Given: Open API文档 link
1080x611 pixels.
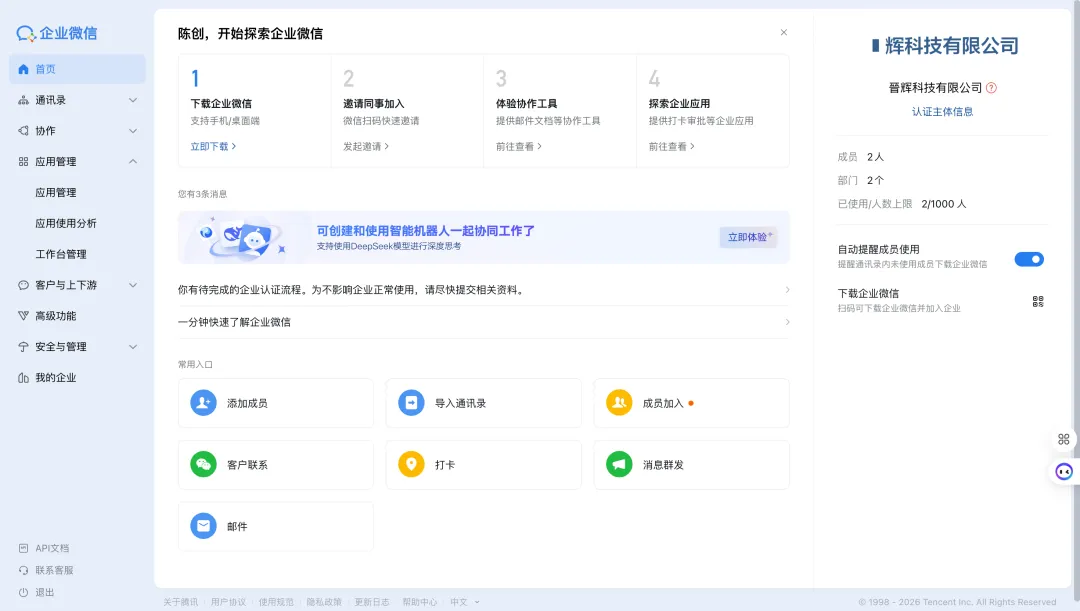Looking at the screenshot, I should [52, 548].
